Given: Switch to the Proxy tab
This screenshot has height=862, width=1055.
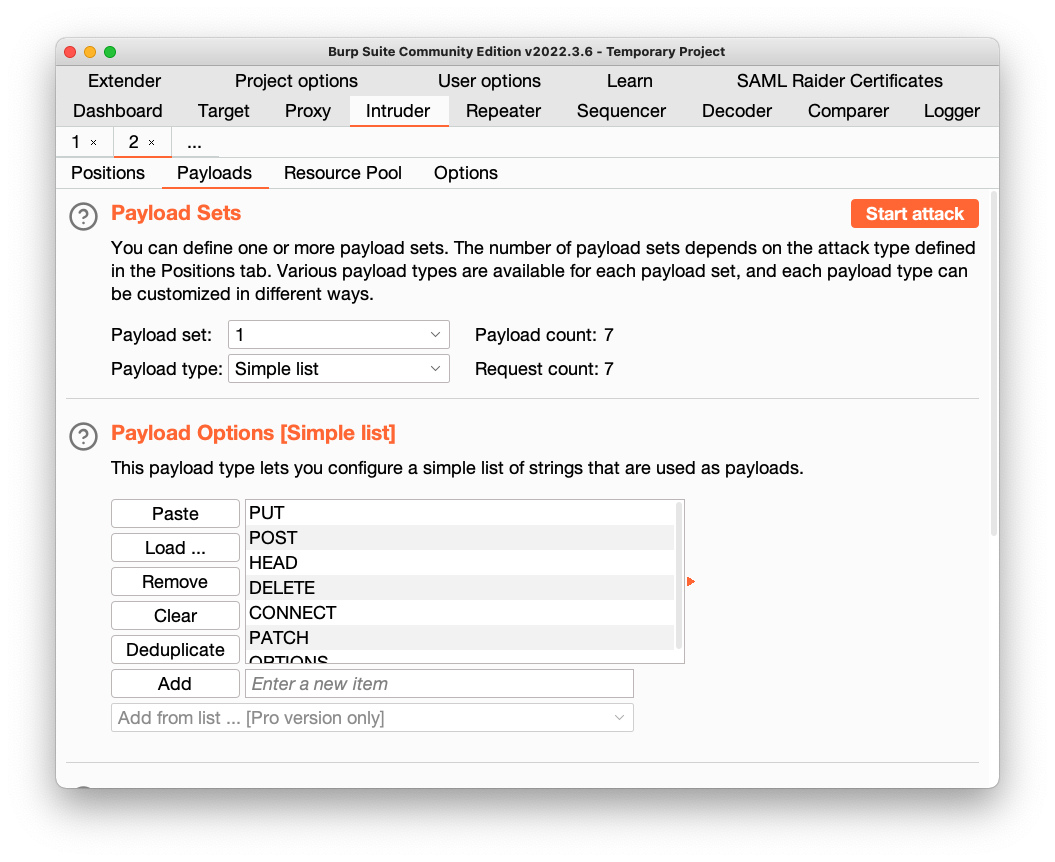Looking at the screenshot, I should coord(307,111).
